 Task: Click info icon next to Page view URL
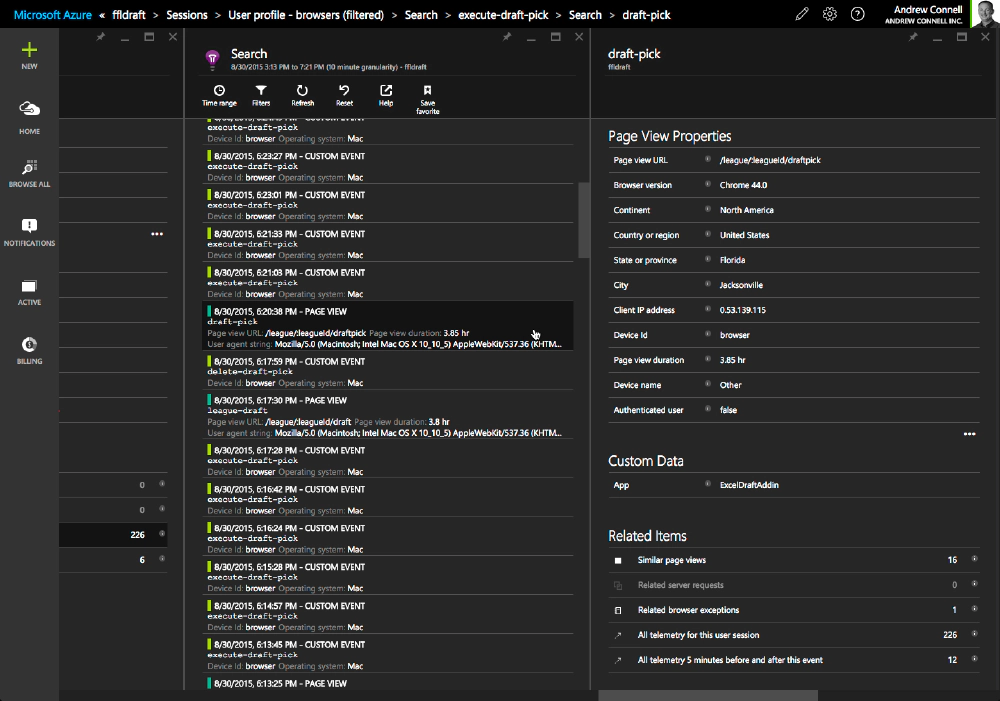pyautogui.click(x=708, y=159)
